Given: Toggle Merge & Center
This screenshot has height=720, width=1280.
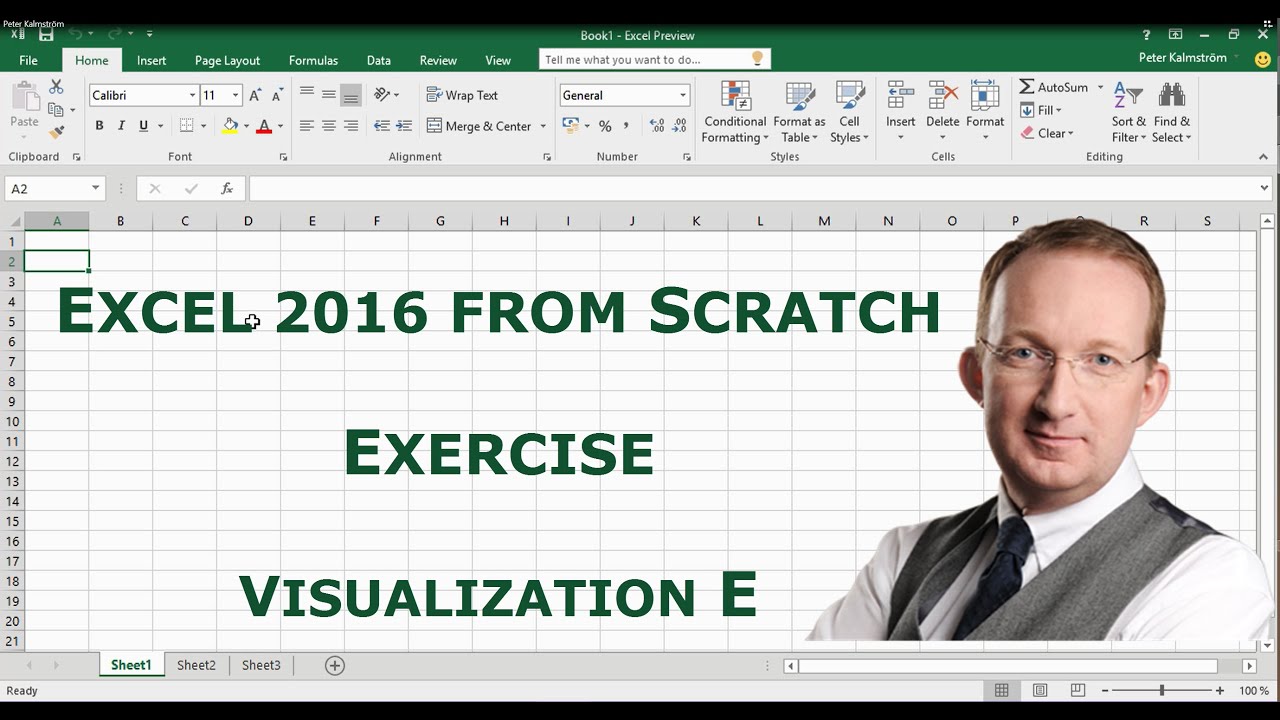Looking at the screenshot, I should (479, 126).
